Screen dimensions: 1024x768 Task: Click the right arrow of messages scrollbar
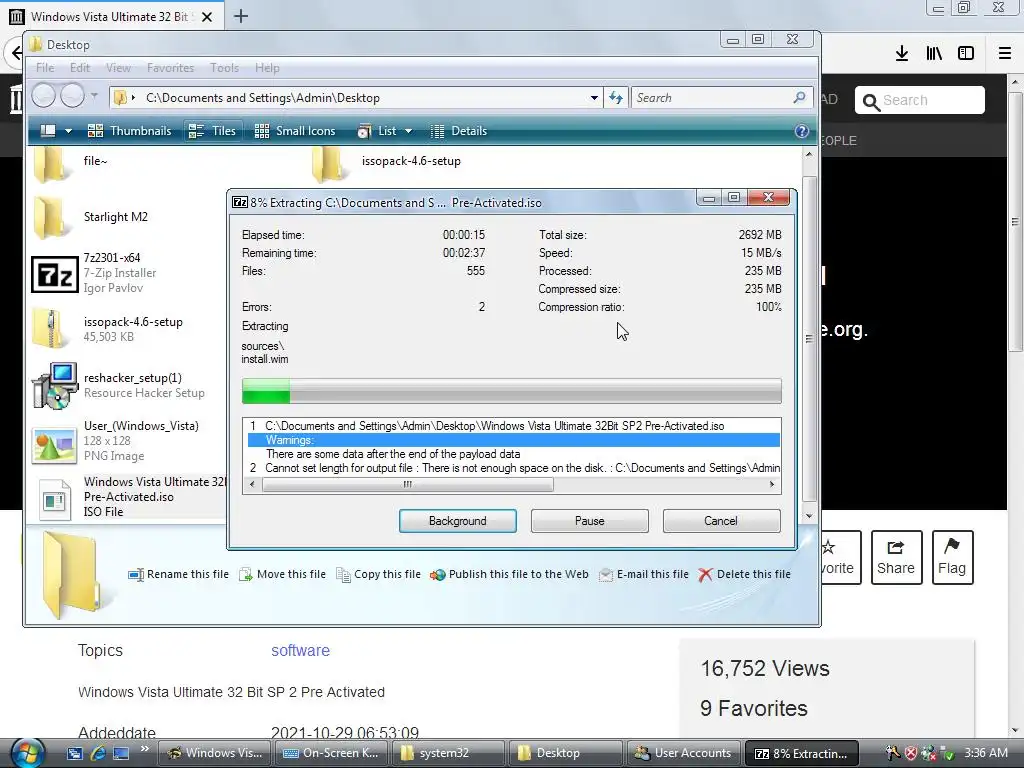click(x=772, y=485)
